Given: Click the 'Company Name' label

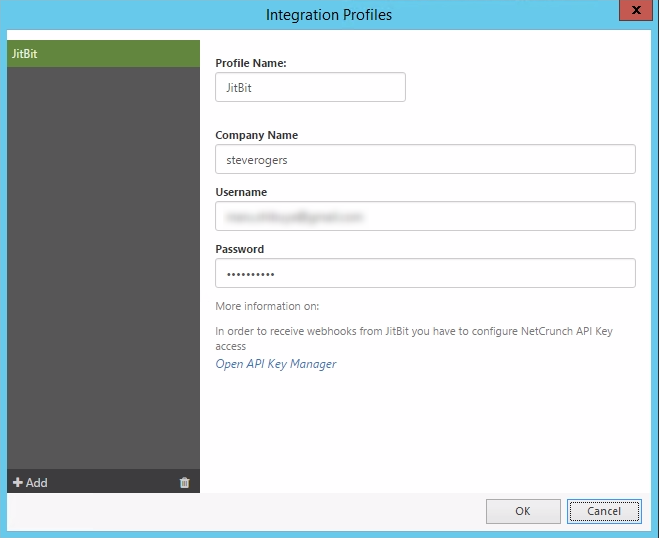Looking at the screenshot, I should pyautogui.click(x=256, y=135).
